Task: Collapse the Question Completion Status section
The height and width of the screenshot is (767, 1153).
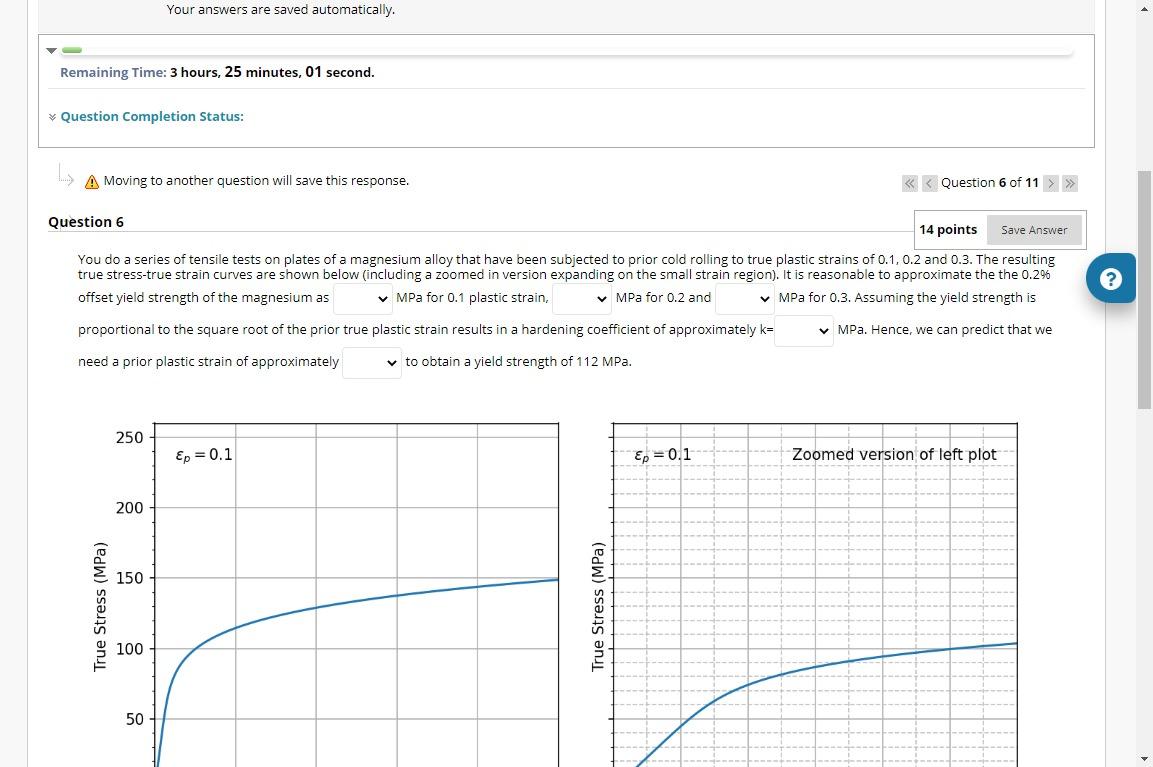Action: [52, 116]
